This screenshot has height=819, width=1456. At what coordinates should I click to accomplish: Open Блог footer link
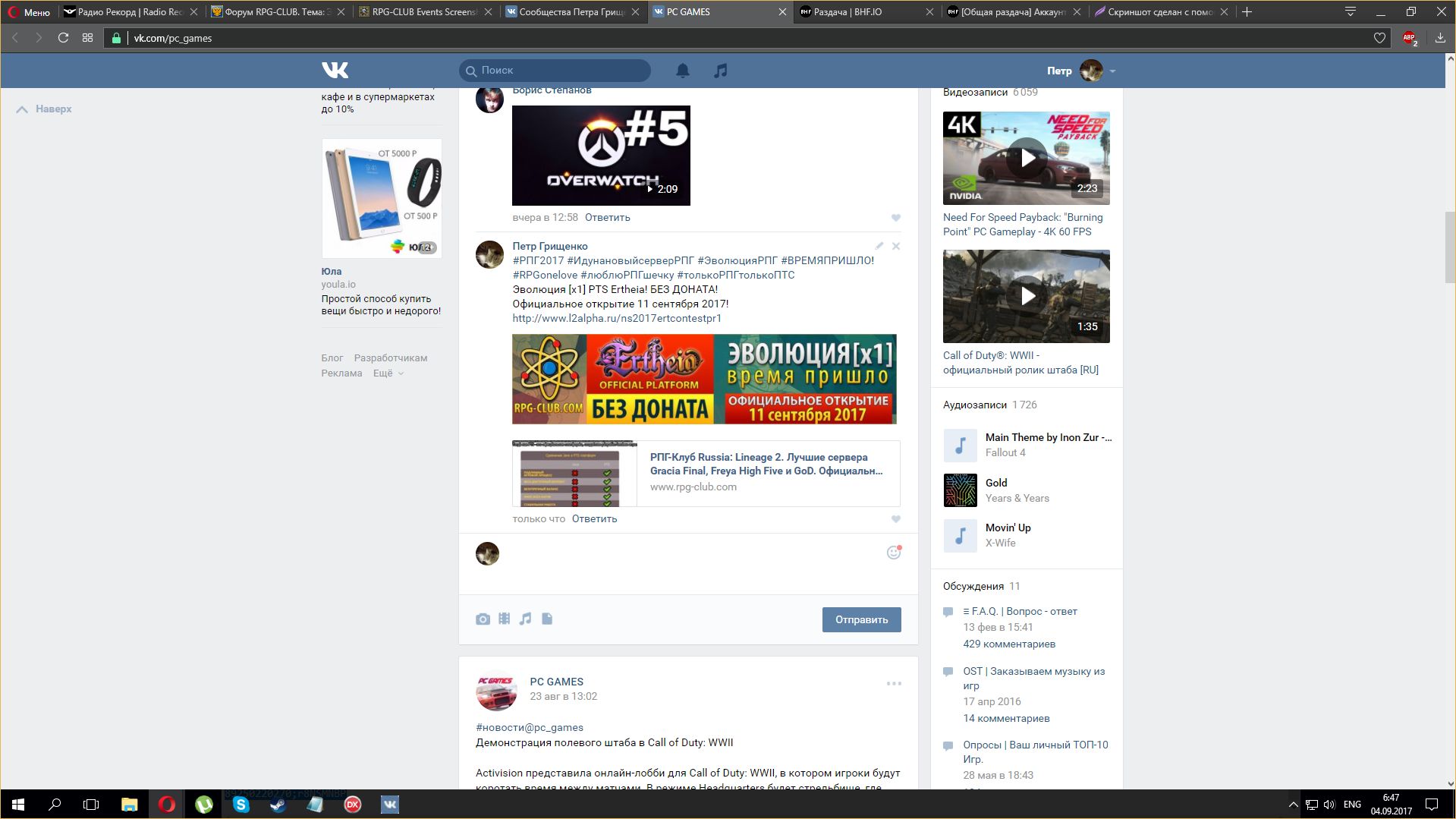click(332, 358)
